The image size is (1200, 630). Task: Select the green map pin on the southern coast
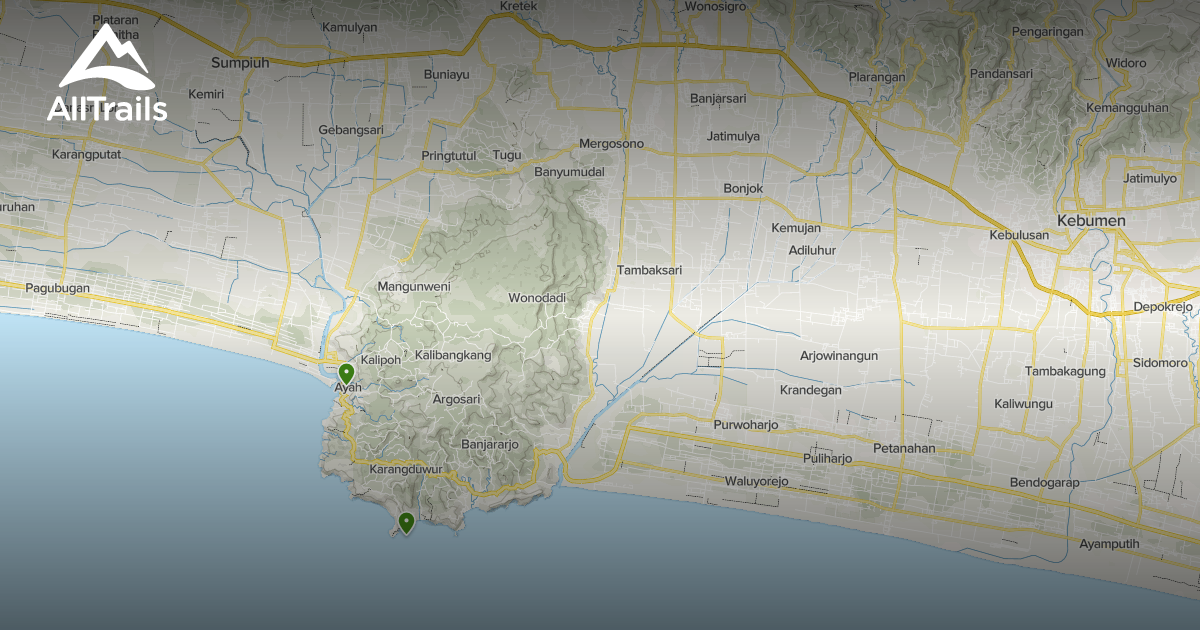point(407,522)
